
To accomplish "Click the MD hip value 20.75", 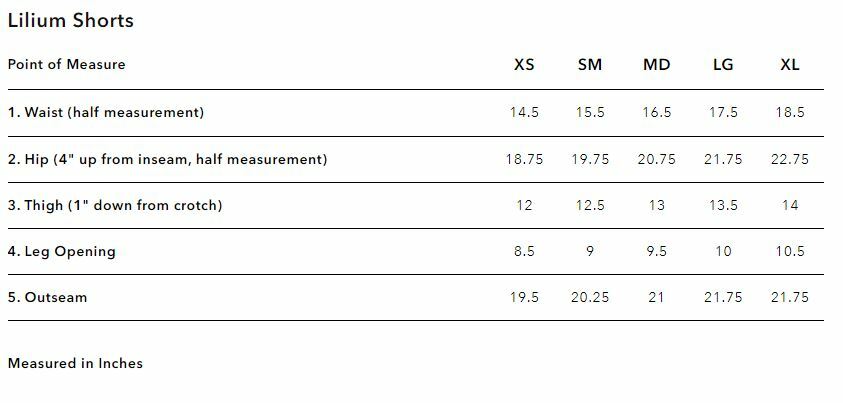I will 656,159.
